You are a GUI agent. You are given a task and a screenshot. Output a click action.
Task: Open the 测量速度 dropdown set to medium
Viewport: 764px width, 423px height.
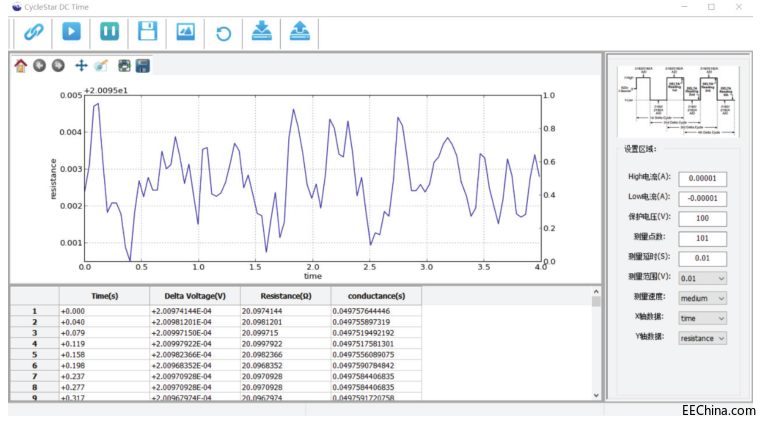(702, 298)
